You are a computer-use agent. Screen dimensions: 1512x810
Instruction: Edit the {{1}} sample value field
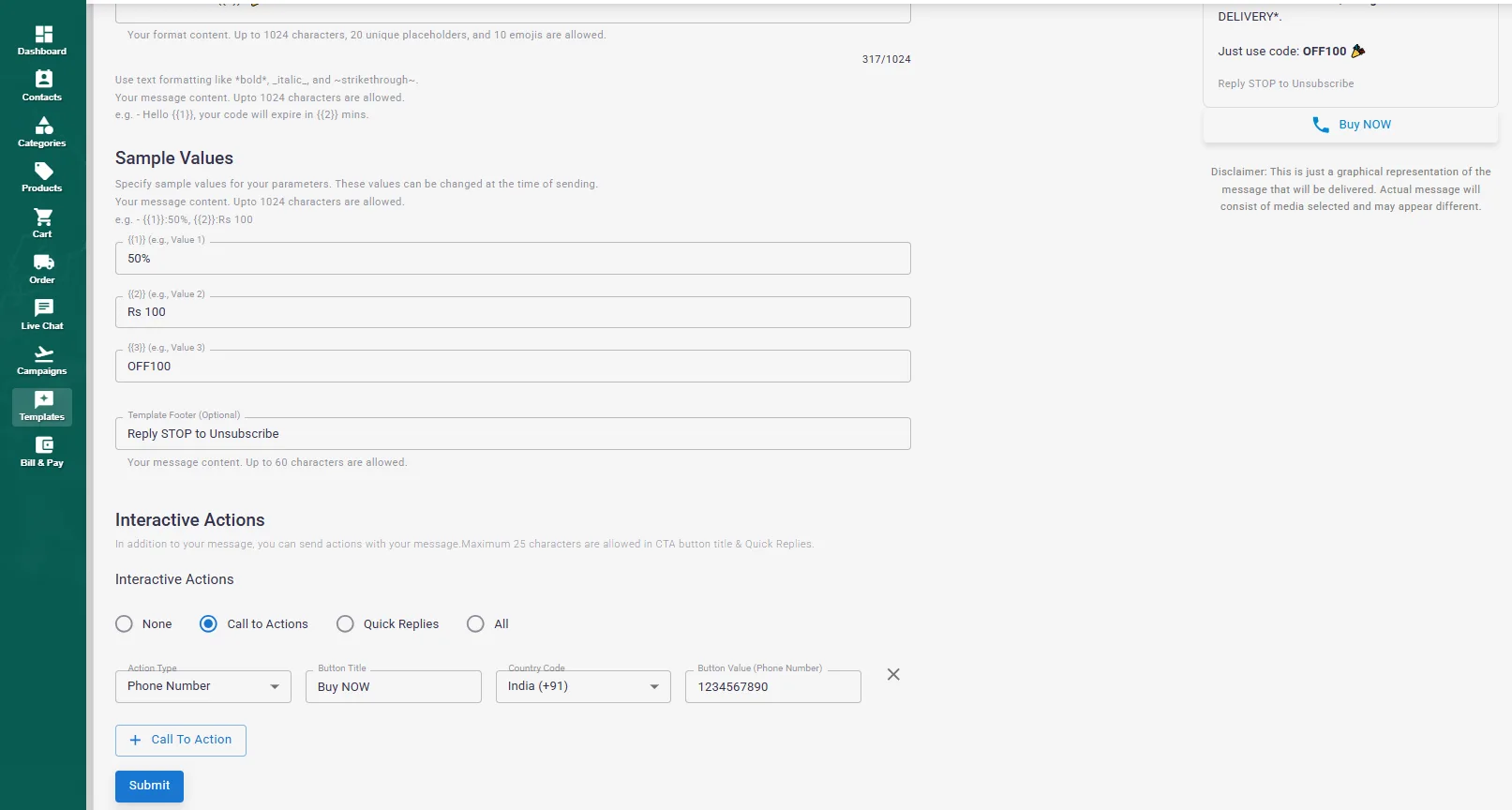pyautogui.click(x=513, y=259)
